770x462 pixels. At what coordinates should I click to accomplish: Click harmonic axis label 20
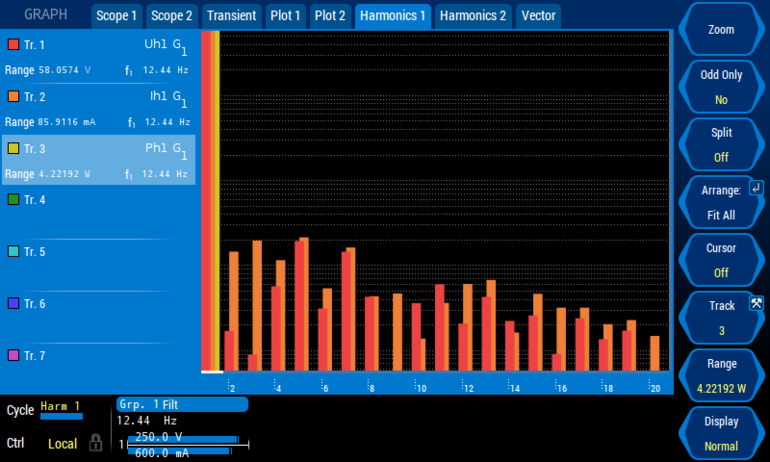pyautogui.click(x=655, y=388)
